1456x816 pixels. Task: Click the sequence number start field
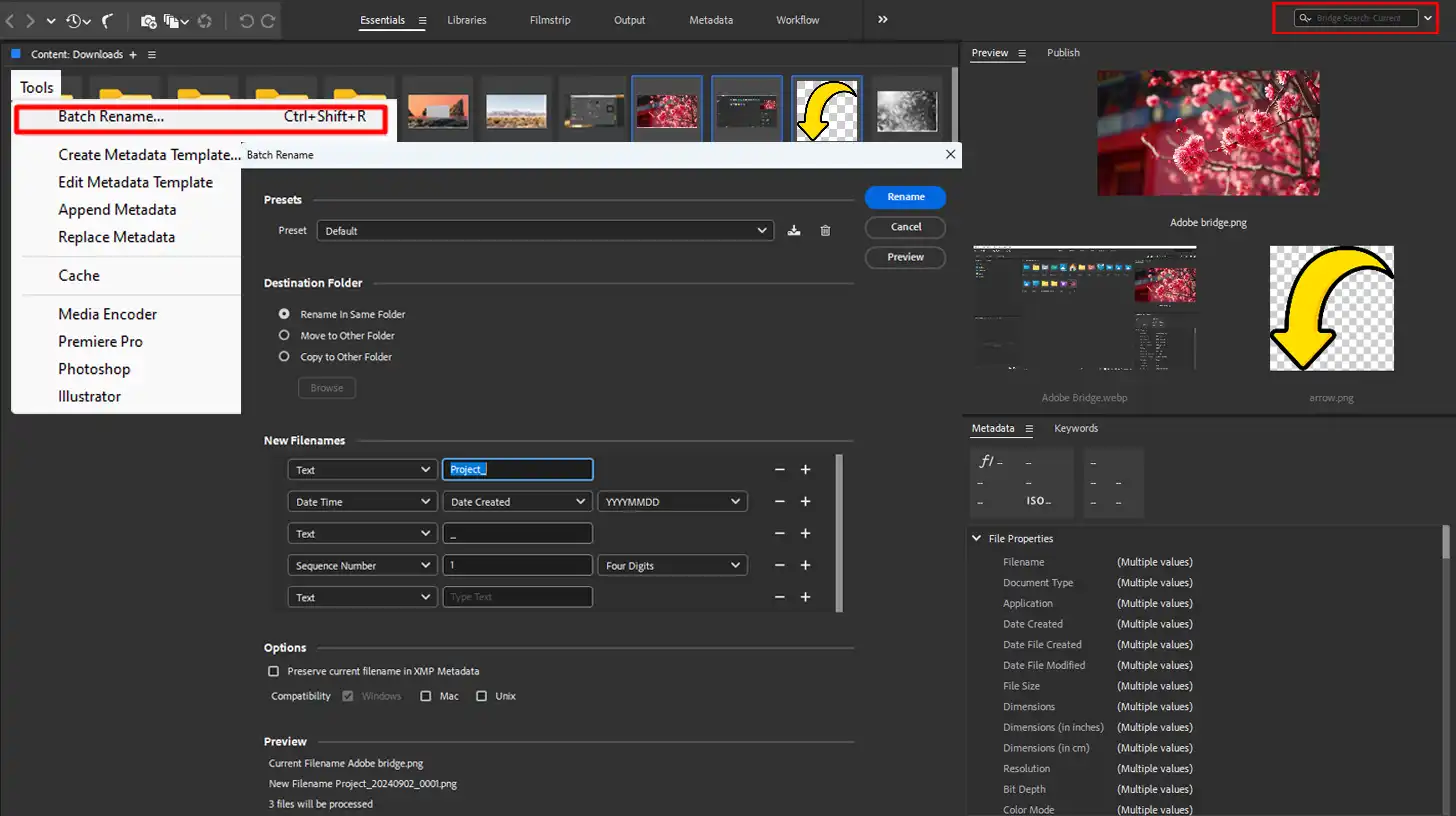(x=518, y=565)
